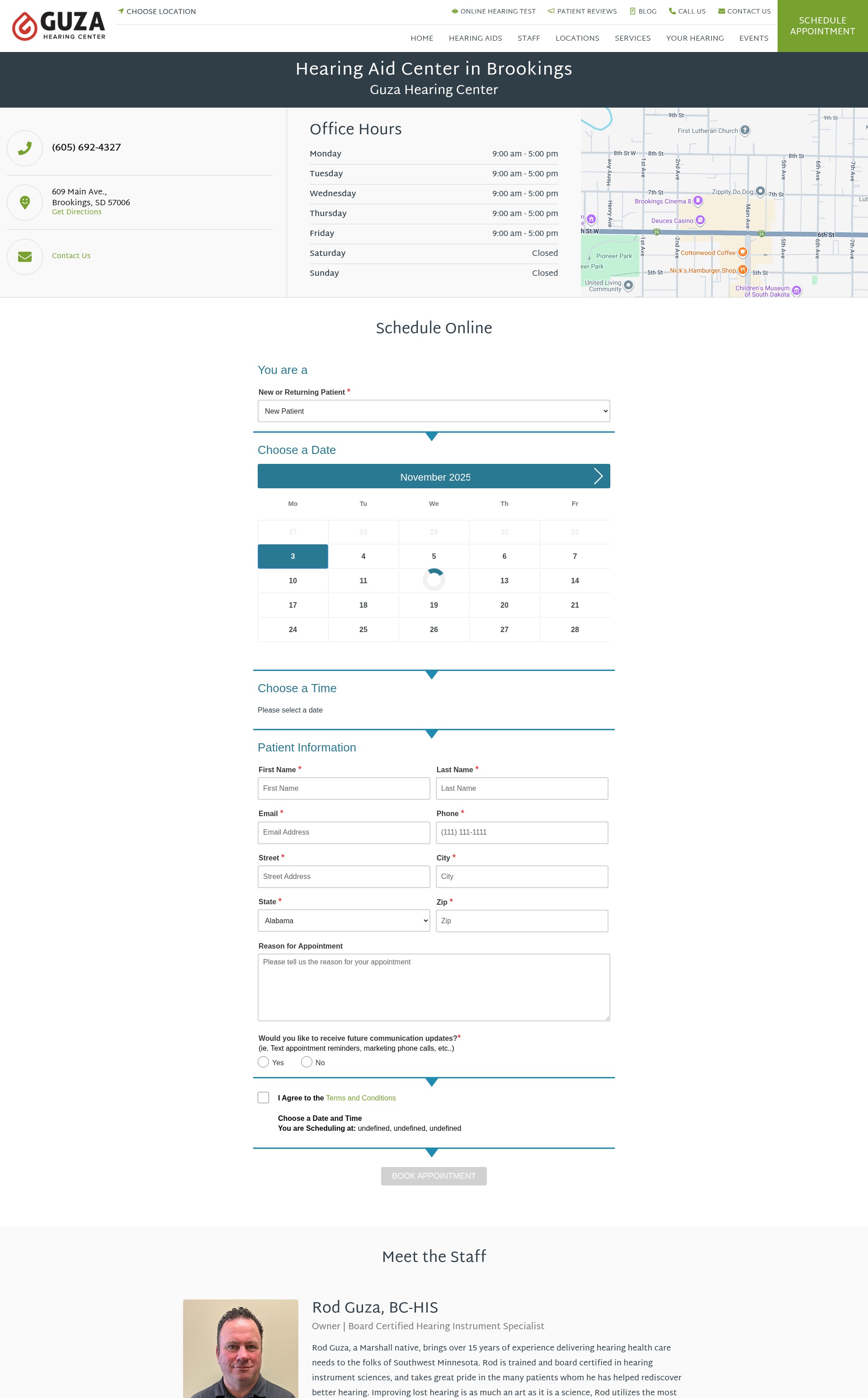Click the First Name input field
Image resolution: width=868 pixels, height=1398 pixels.
[x=344, y=788]
